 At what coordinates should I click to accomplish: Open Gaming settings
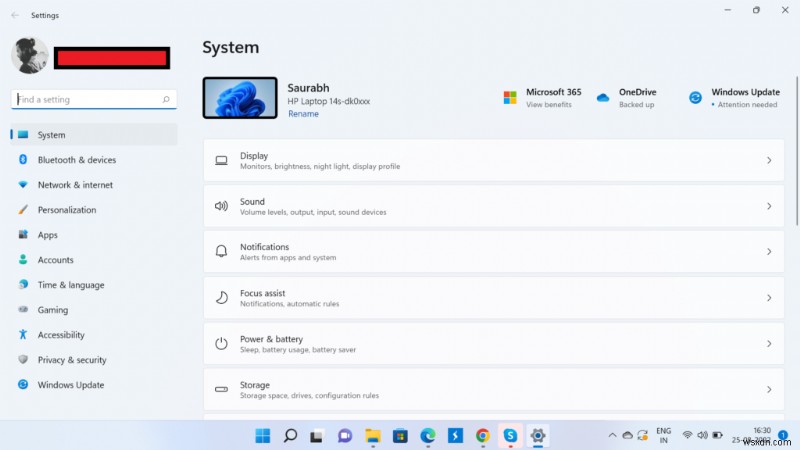click(x=94, y=310)
